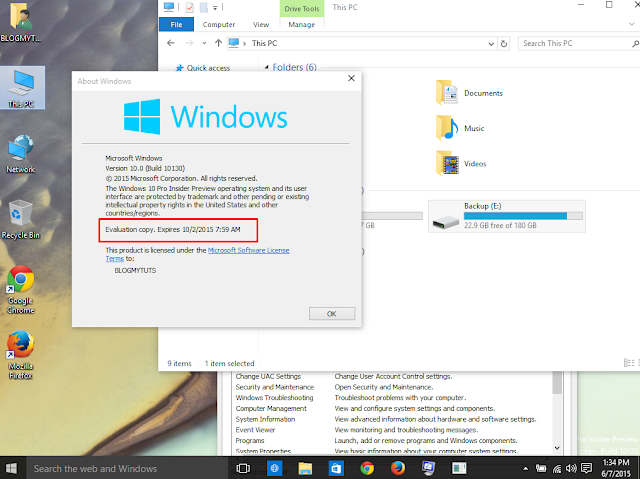Open the Music folder
This screenshot has height=479, width=640.
coord(460,128)
